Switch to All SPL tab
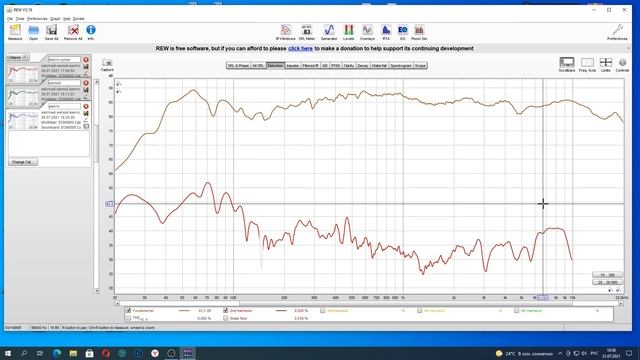 [258, 65]
